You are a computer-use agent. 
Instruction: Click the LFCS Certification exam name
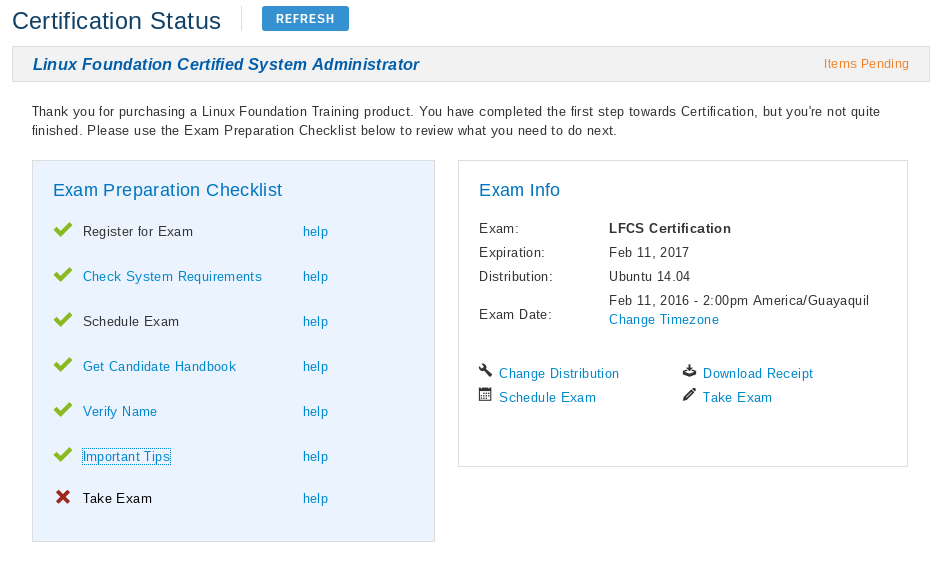pyautogui.click(x=670, y=229)
